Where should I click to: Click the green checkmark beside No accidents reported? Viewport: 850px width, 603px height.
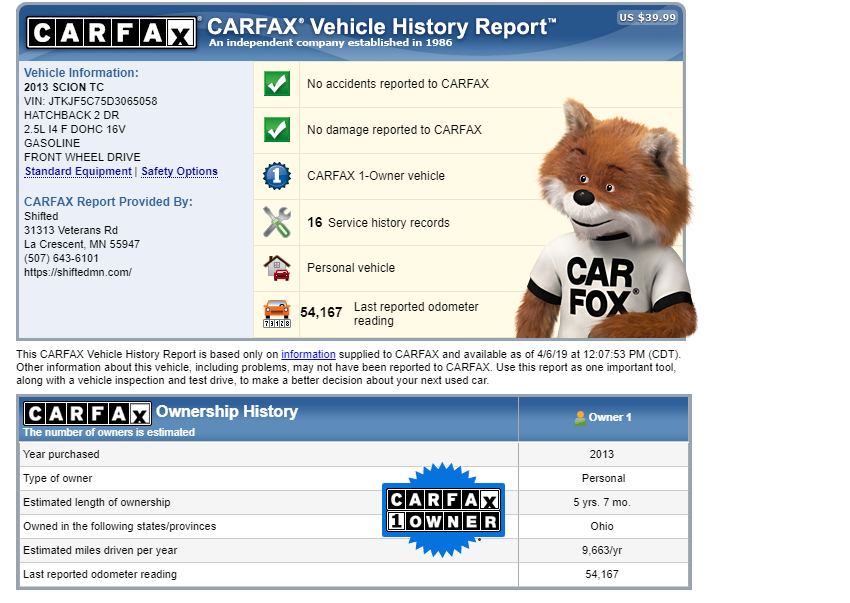point(277,84)
